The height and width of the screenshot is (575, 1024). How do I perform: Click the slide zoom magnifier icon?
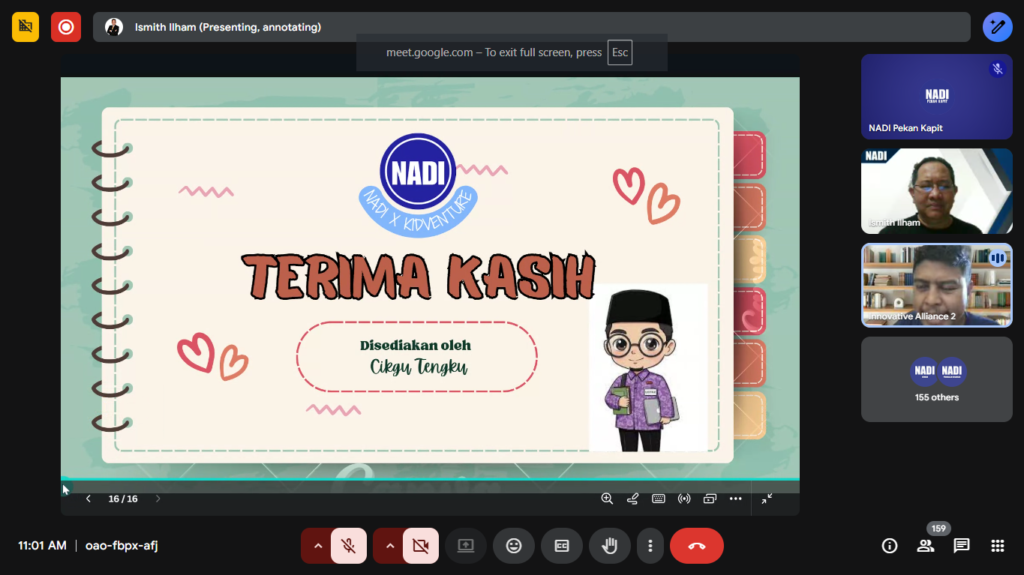click(607, 499)
